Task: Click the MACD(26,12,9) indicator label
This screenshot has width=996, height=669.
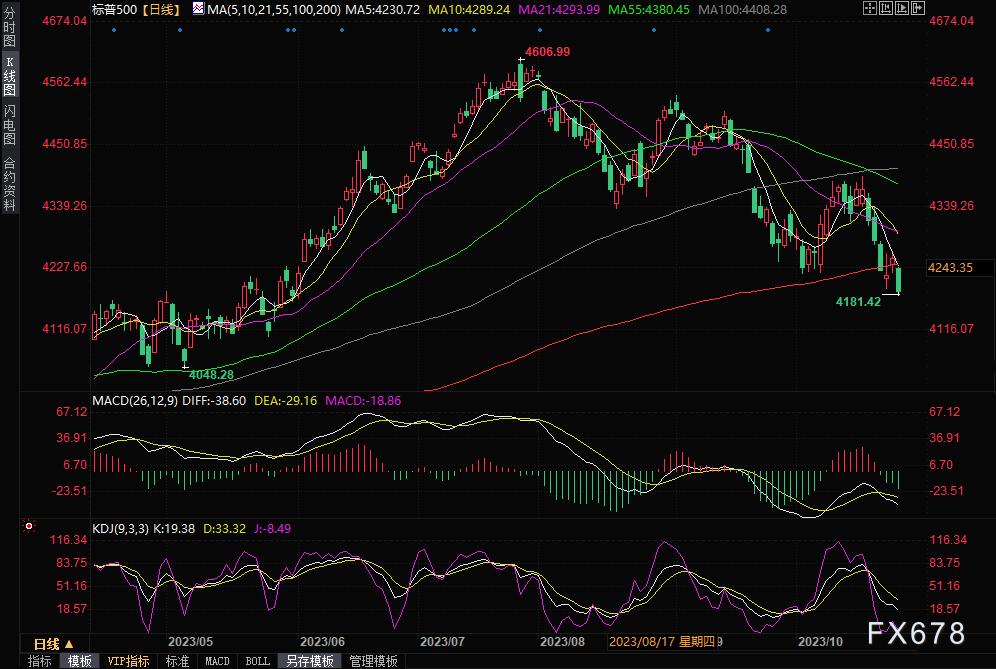Action: 134,400
